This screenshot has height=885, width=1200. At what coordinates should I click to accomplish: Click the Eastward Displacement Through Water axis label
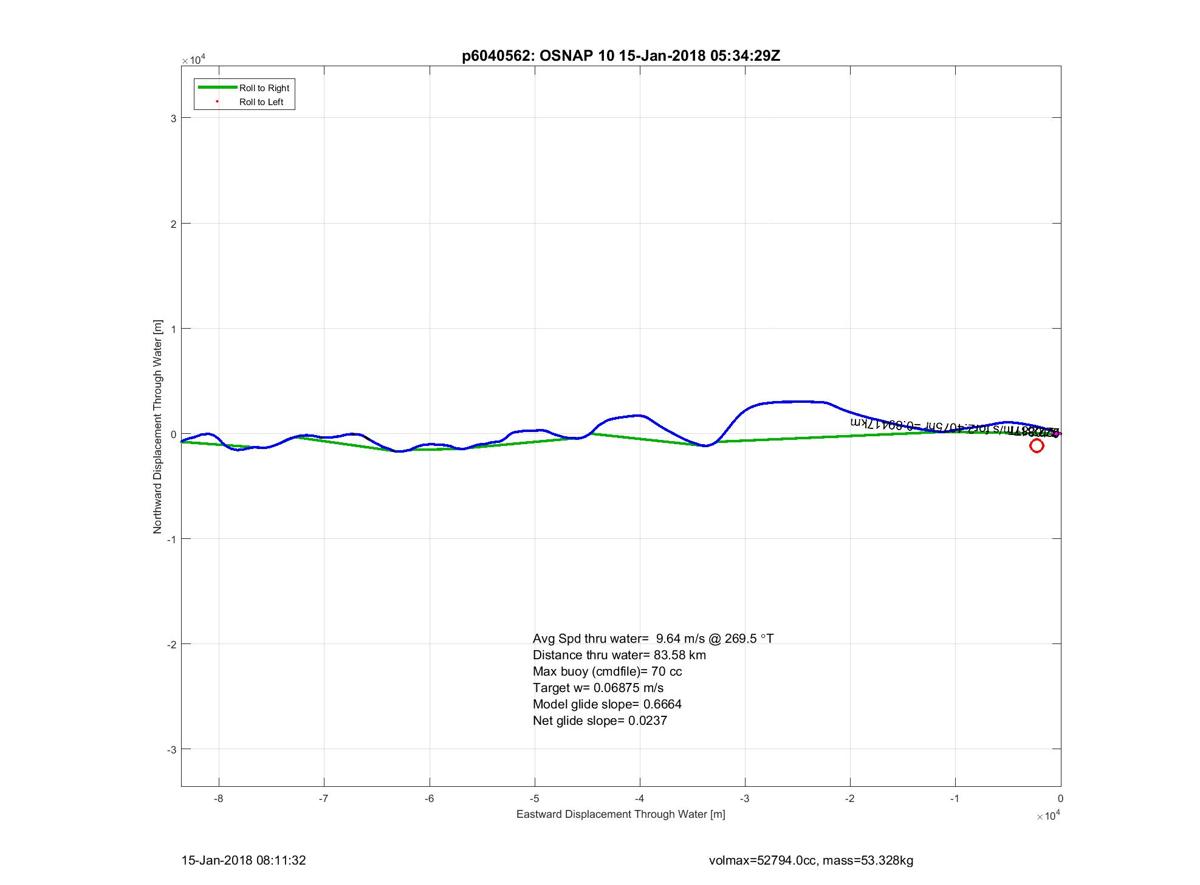pyautogui.click(x=621, y=814)
